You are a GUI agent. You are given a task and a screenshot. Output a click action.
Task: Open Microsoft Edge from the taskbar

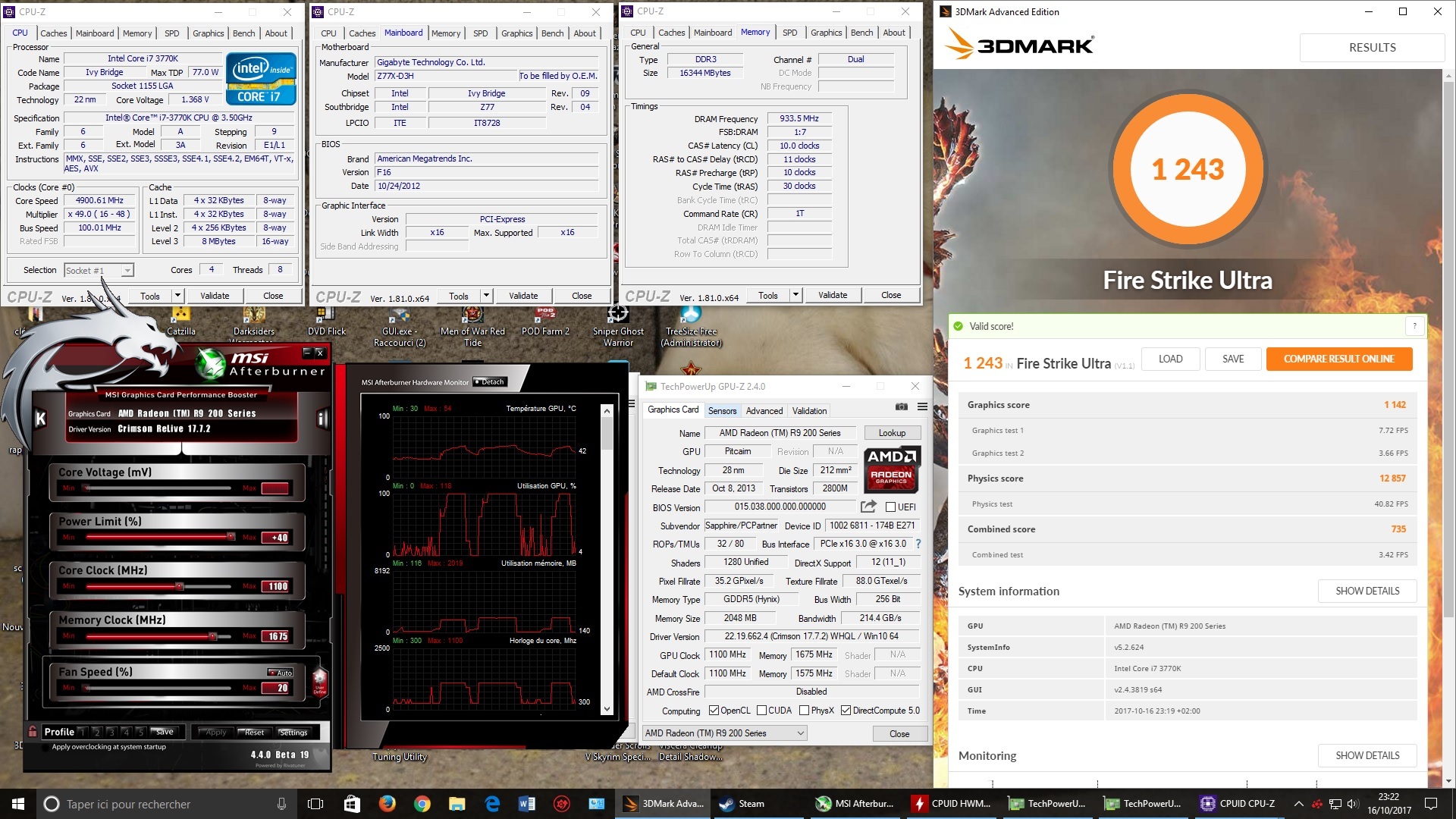click(x=492, y=804)
